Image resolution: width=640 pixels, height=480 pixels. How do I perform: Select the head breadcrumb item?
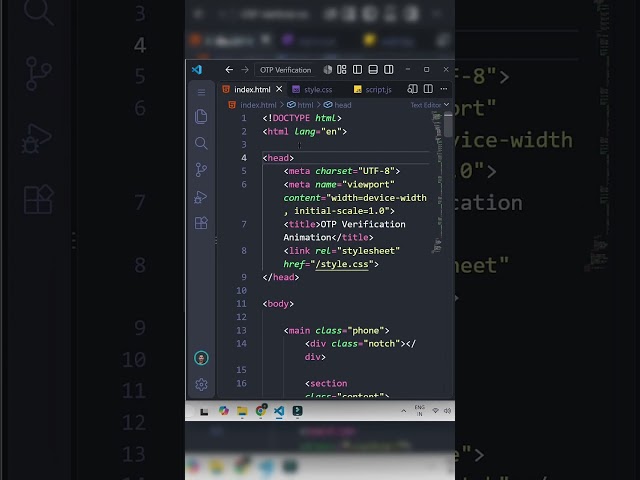(x=338, y=105)
